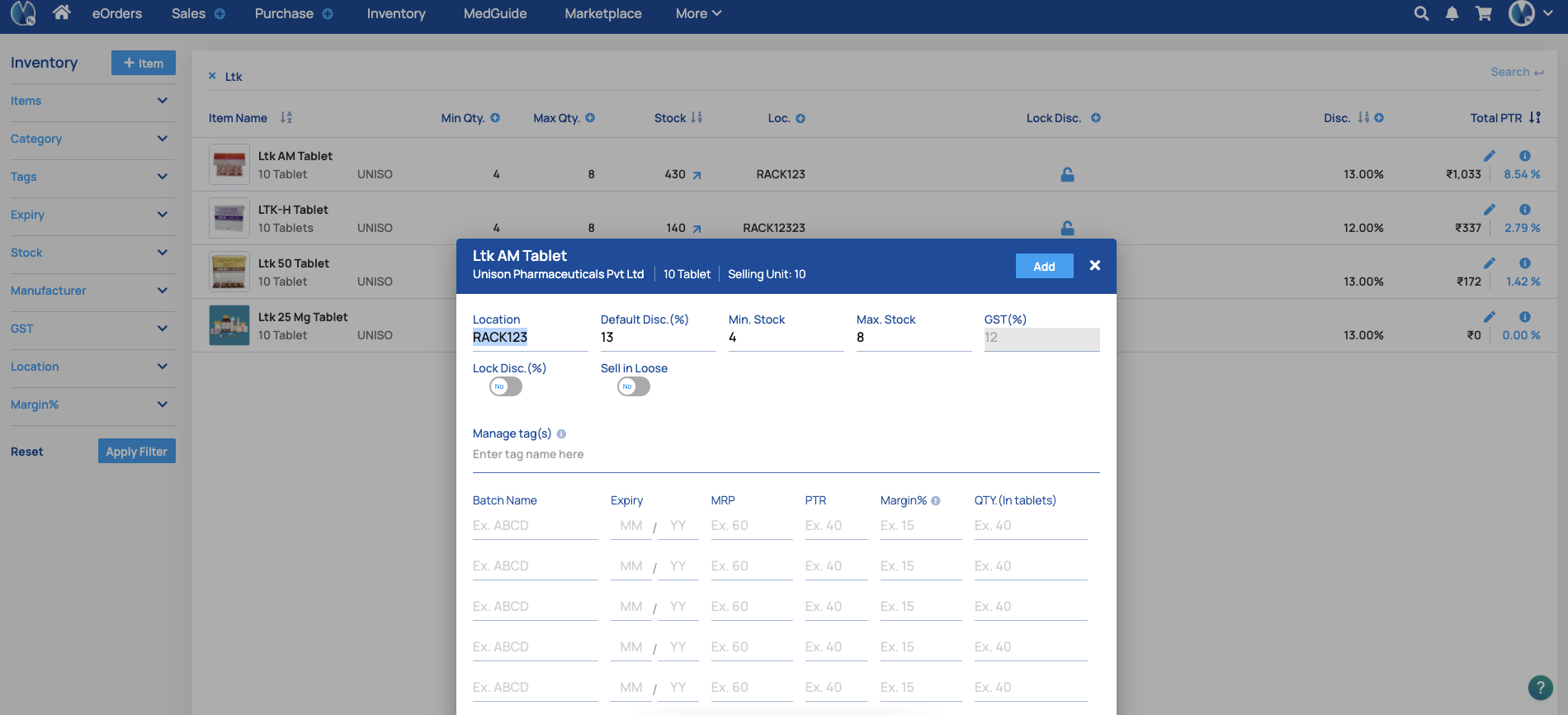The width and height of the screenshot is (1568, 715).
Task: Click the Lock Disc. column plus icon
Action: pos(1096,118)
